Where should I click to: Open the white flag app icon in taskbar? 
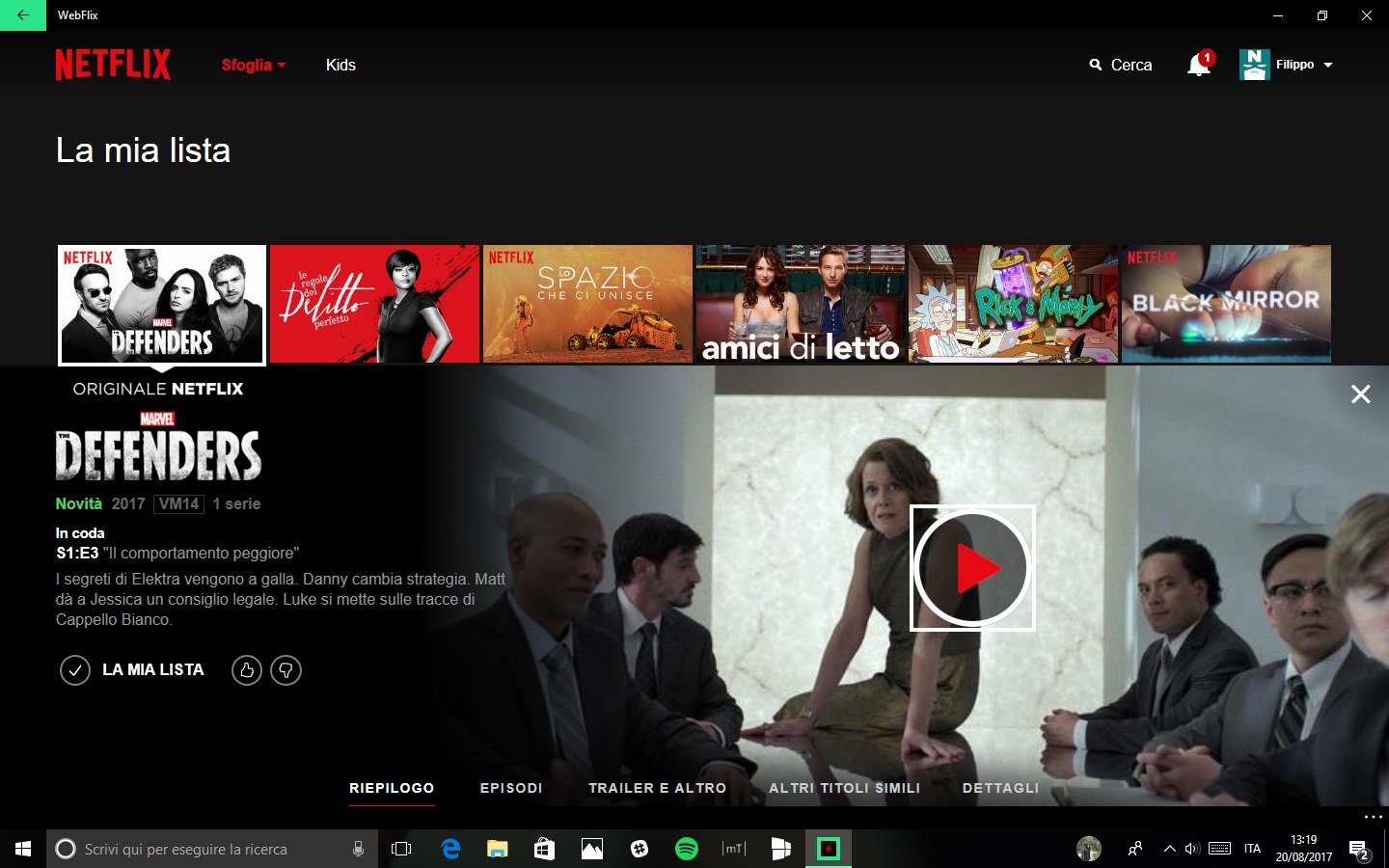781,849
